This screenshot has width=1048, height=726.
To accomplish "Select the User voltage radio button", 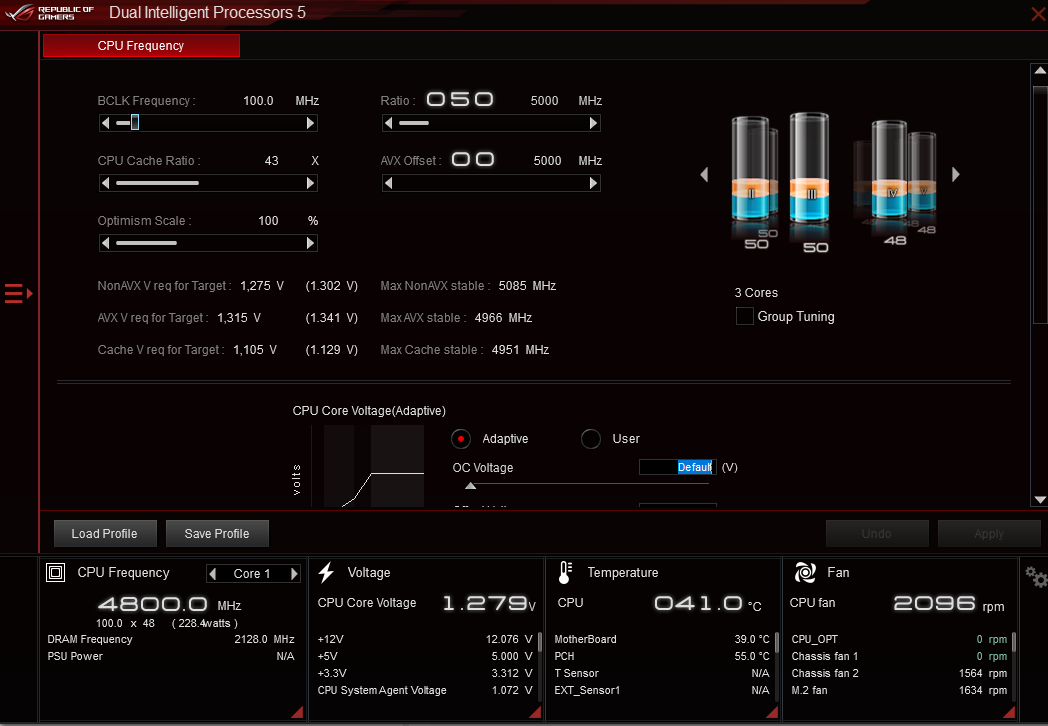I will tap(591, 439).
